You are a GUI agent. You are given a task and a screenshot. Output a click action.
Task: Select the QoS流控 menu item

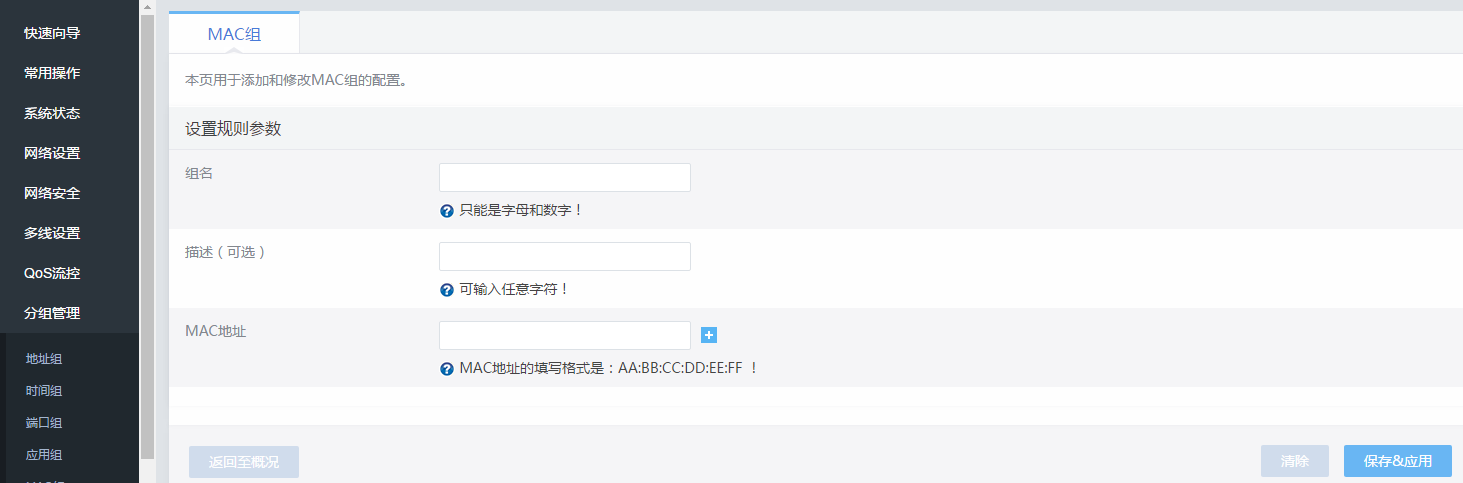pos(52,273)
